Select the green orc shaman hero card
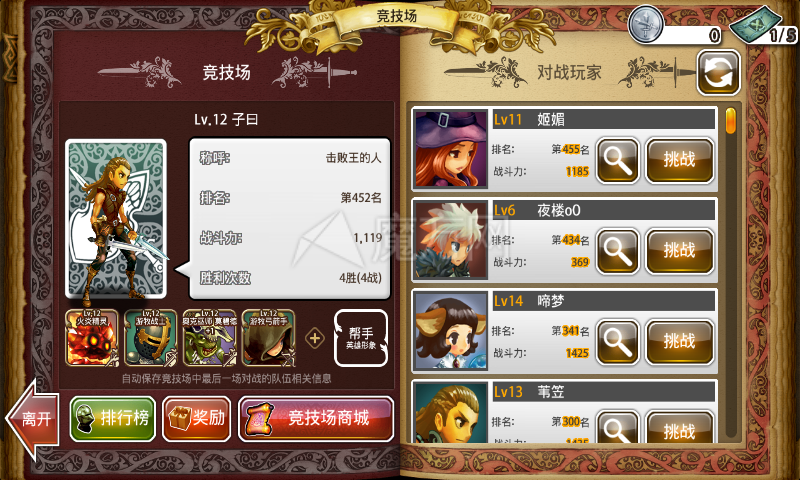Image resolution: width=800 pixels, height=480 pixels. click(210, 338)
